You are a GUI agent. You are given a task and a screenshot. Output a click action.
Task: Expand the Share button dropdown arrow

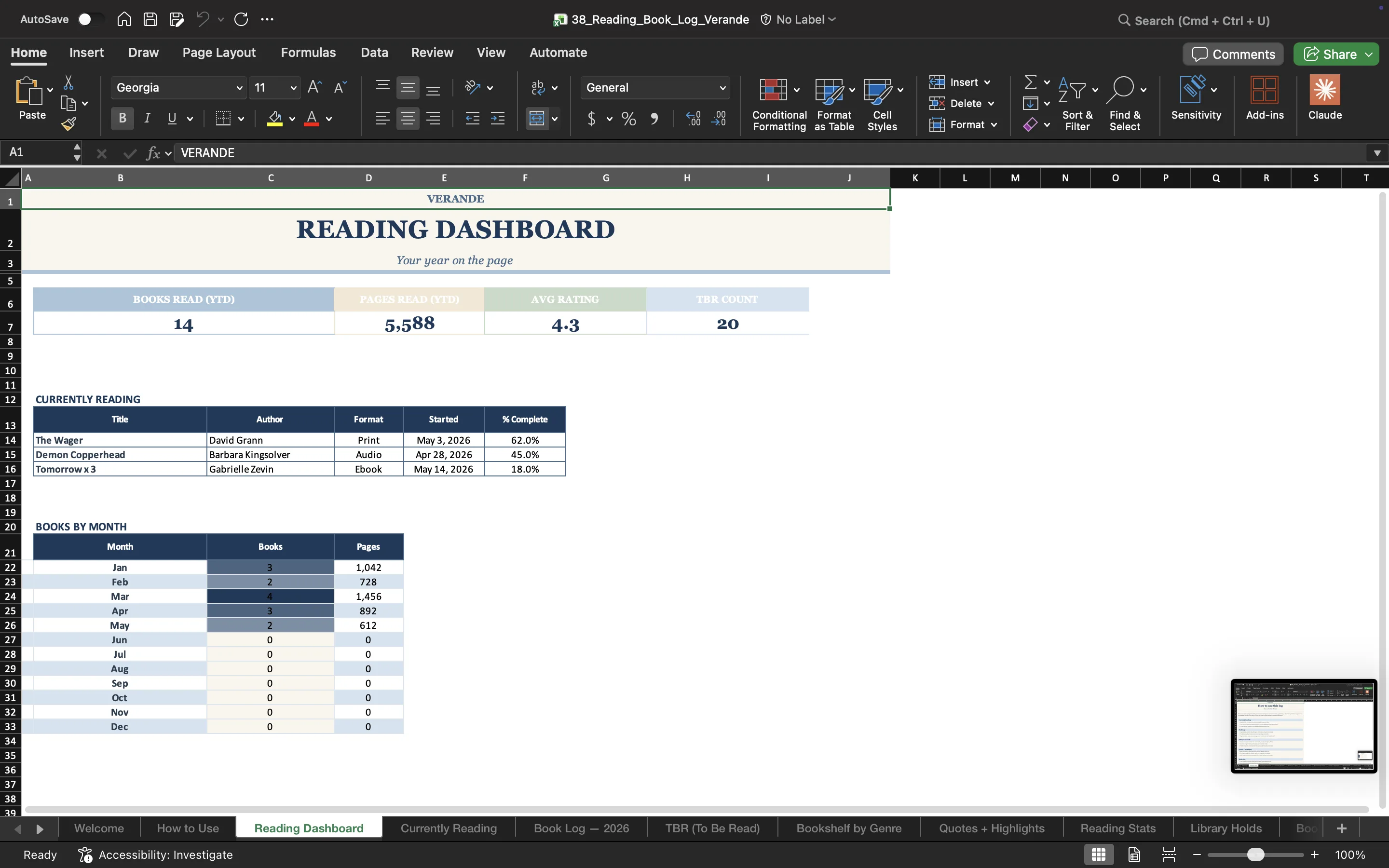pos(1369,54)
